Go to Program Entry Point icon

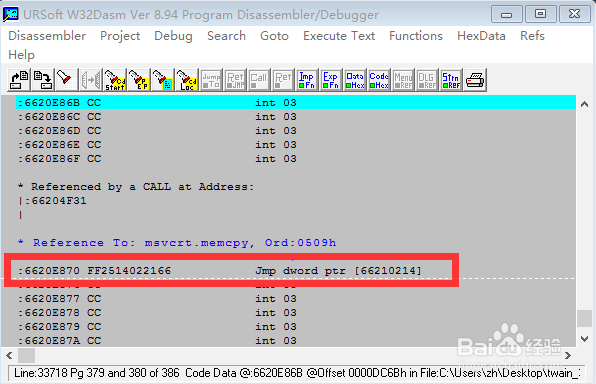pyautogui.click(x=138, y=80)
